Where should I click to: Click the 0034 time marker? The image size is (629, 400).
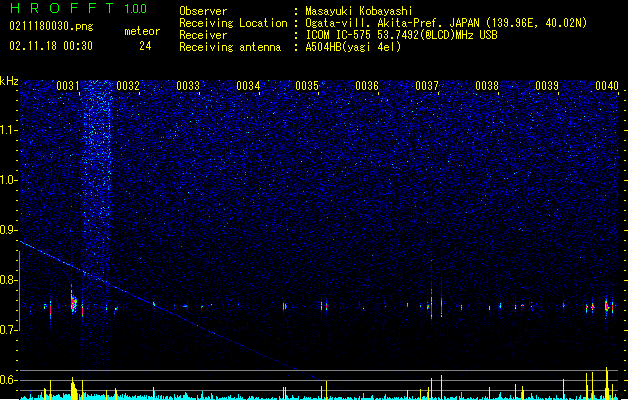tap(248, 86)
